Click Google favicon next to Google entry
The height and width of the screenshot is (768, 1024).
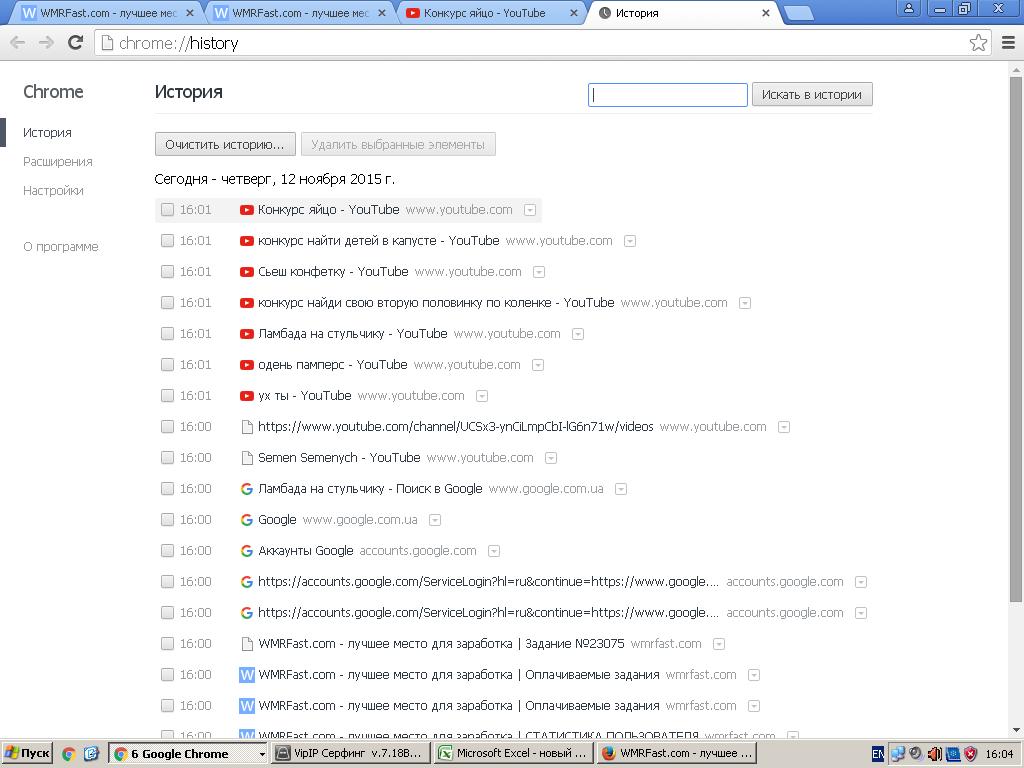(246, 520)
